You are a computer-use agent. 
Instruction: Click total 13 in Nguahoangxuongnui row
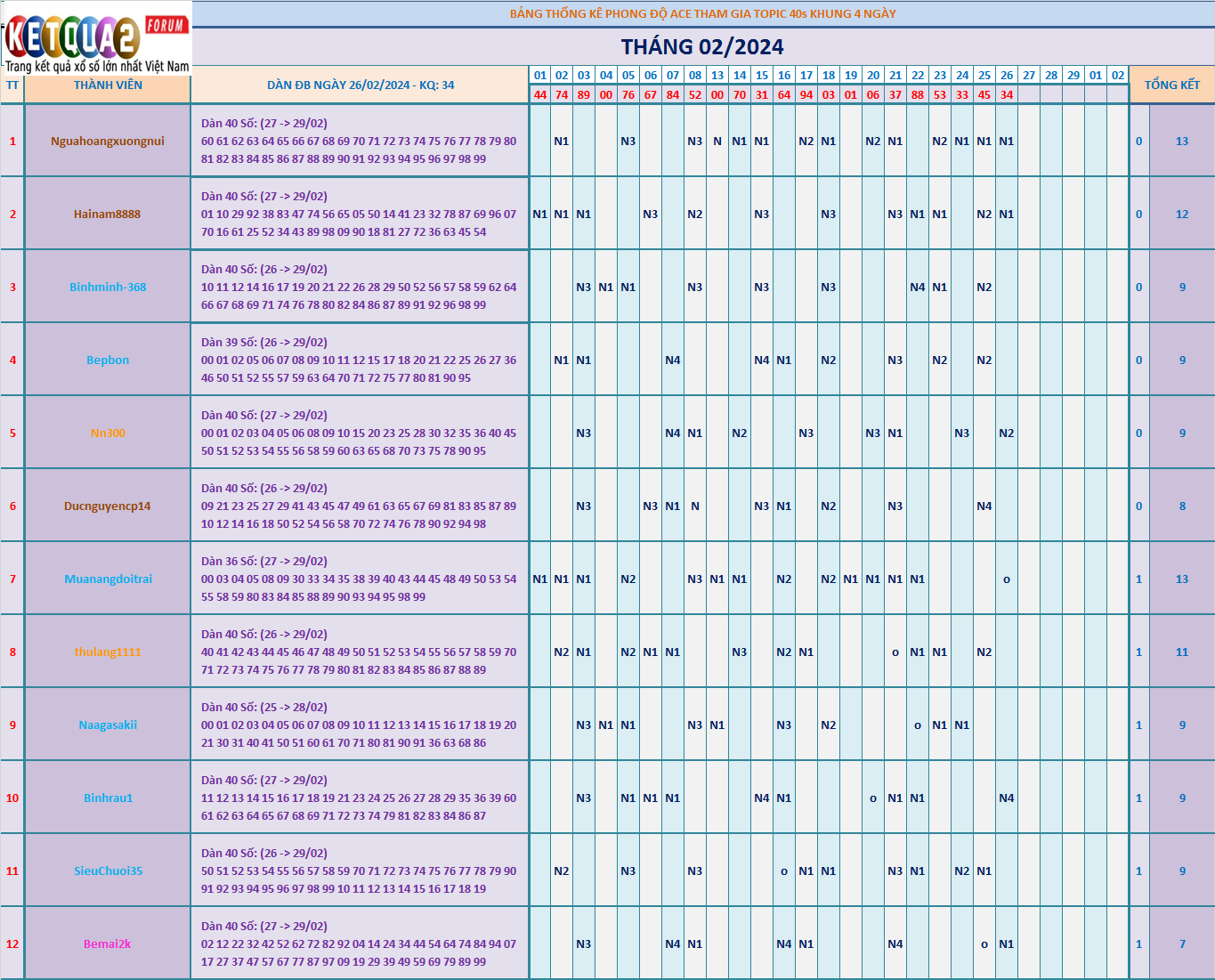(1182, 141)
